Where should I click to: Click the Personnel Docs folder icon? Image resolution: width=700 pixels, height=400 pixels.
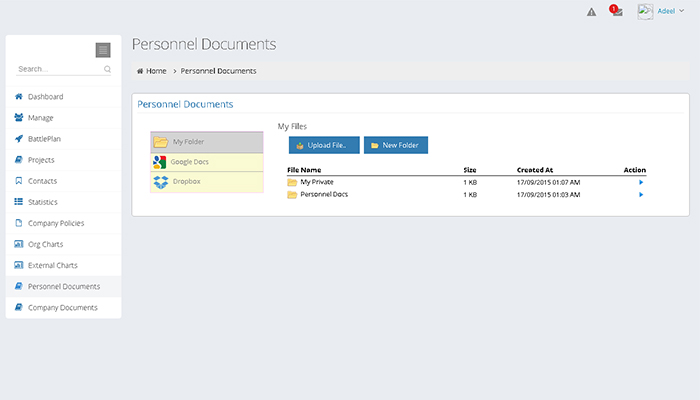tap(292, 195)
